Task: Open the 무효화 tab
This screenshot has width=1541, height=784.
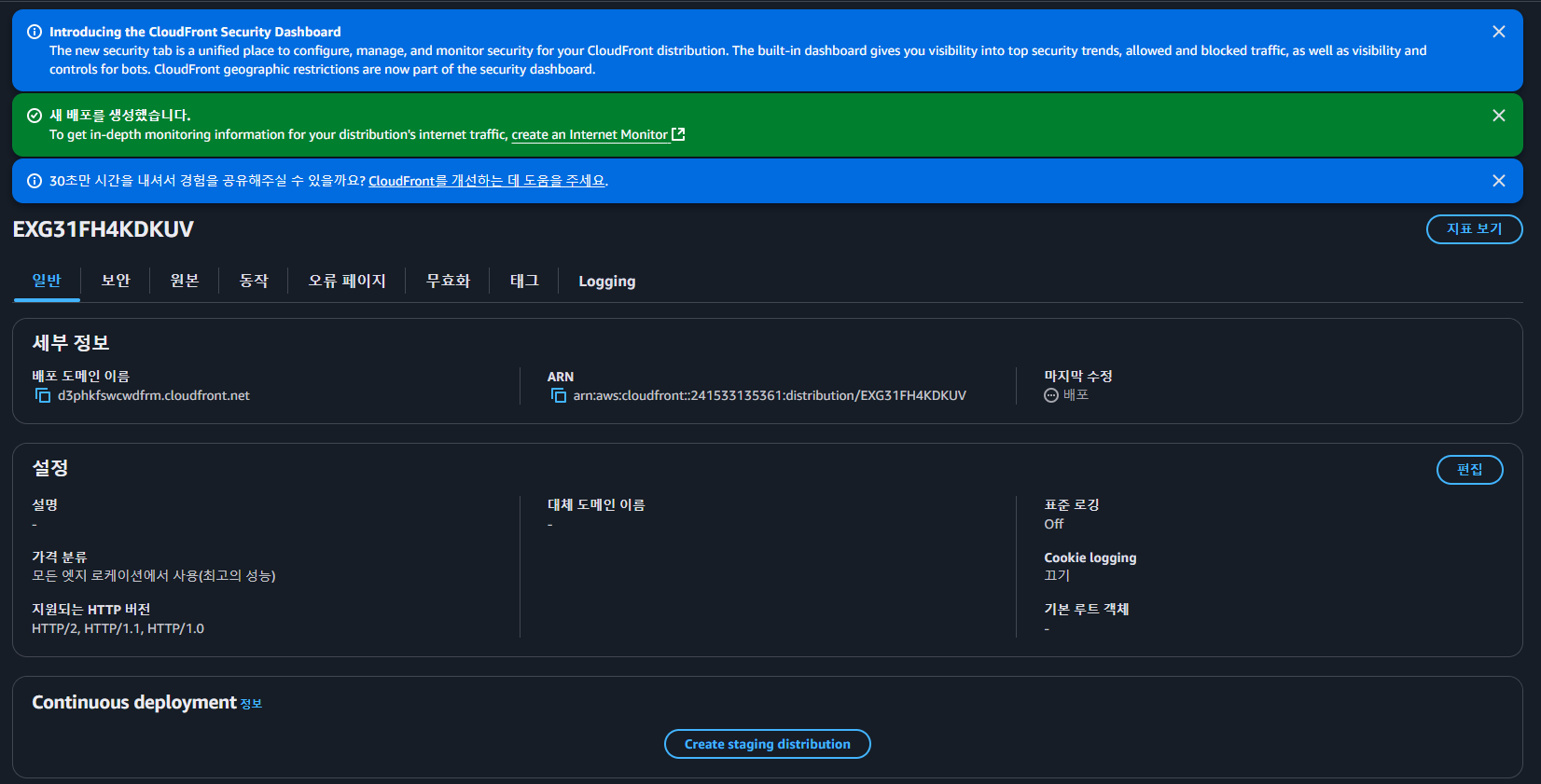Action: tap(448, 281)
